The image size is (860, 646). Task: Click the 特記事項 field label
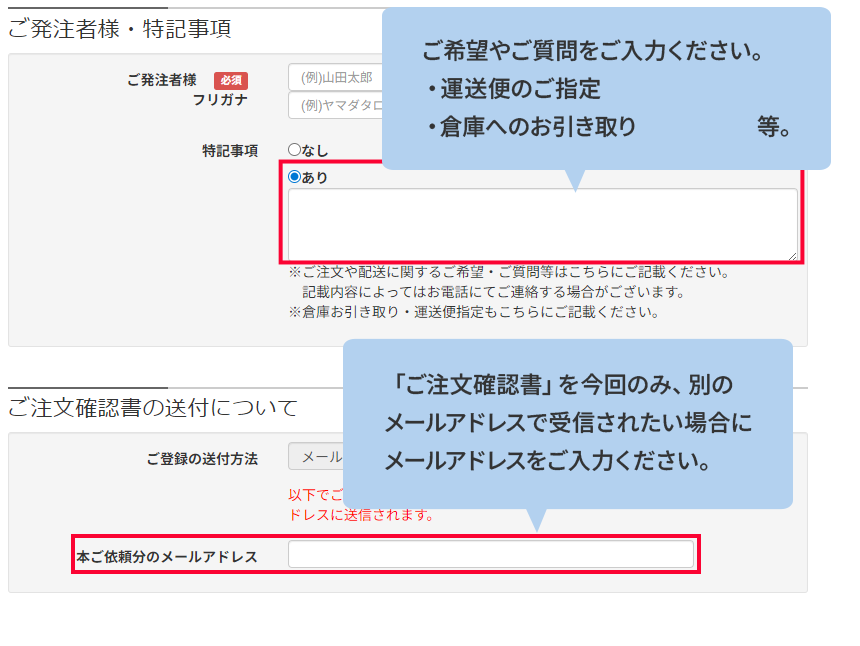(x=230, y=151)
